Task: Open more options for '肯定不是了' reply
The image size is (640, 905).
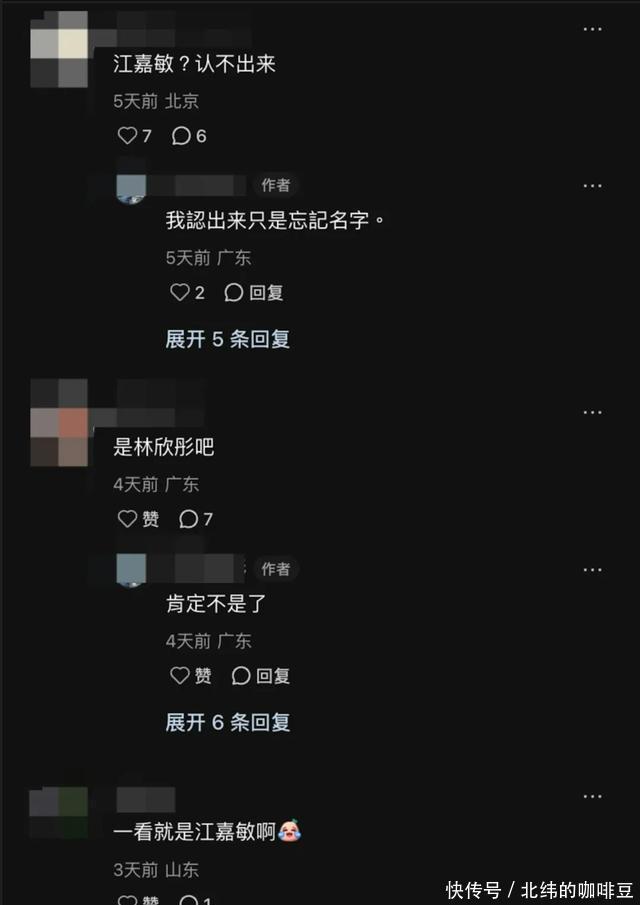Action: click(x=593, y=570)
